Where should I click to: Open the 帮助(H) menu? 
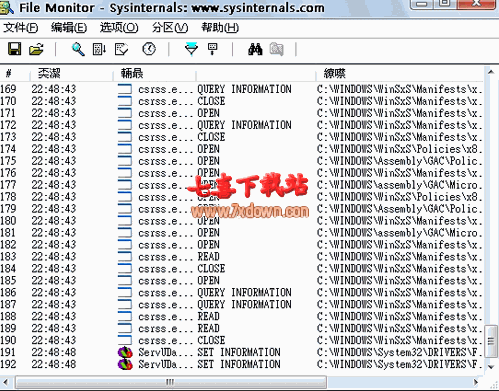coord(220,28)
